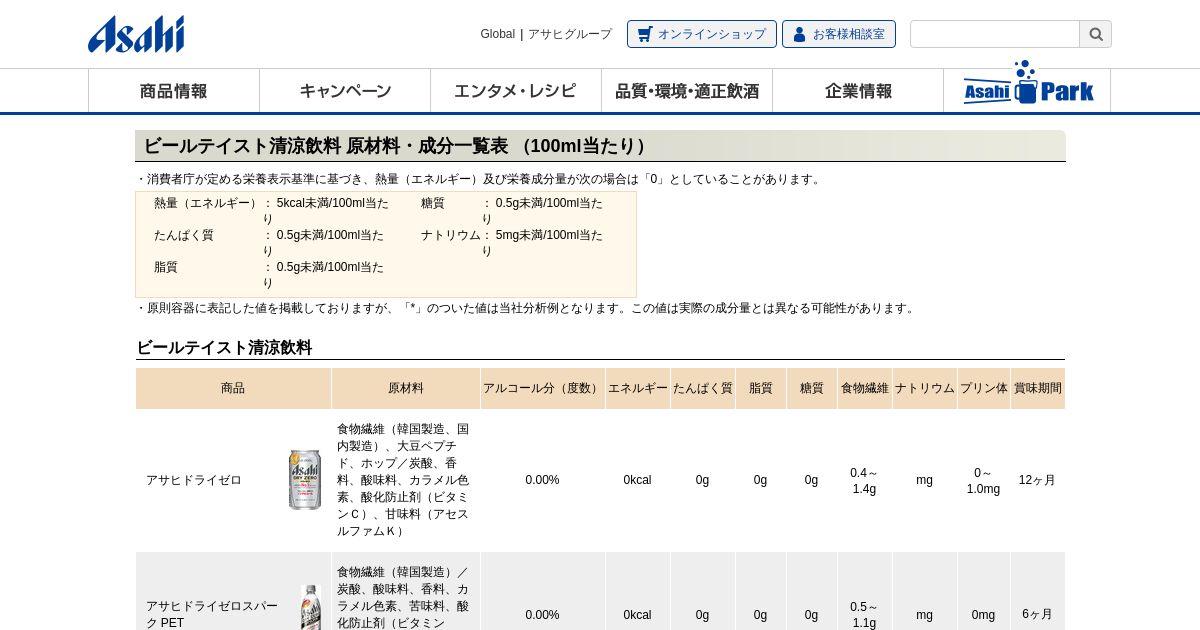Click the Asahi logo

point(136,34)
